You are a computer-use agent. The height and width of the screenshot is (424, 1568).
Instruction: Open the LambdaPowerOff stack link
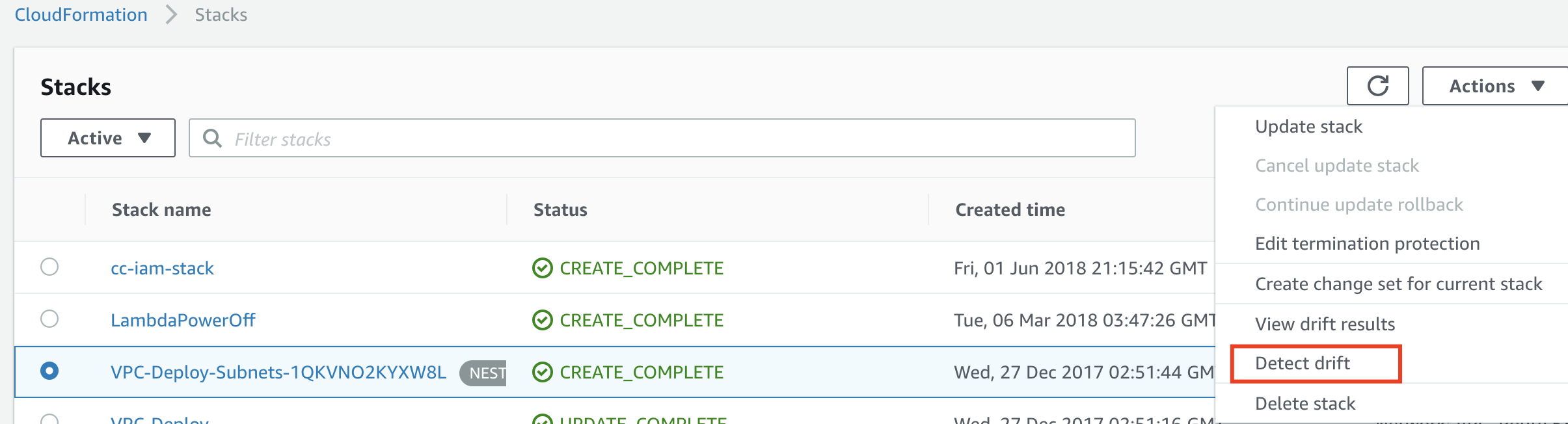[x=183, y=320]
